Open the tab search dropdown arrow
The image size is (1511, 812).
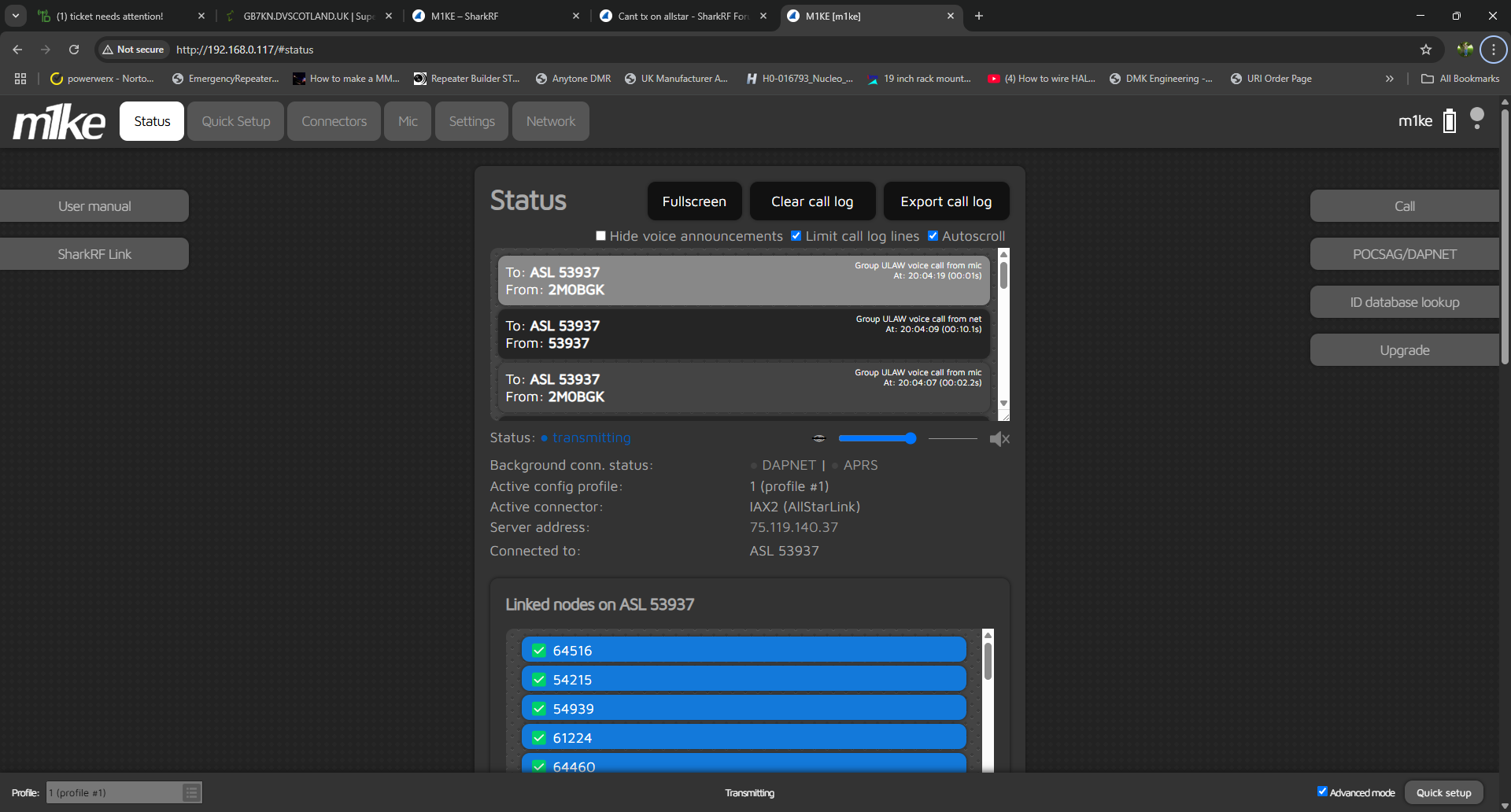coord(16,16)
